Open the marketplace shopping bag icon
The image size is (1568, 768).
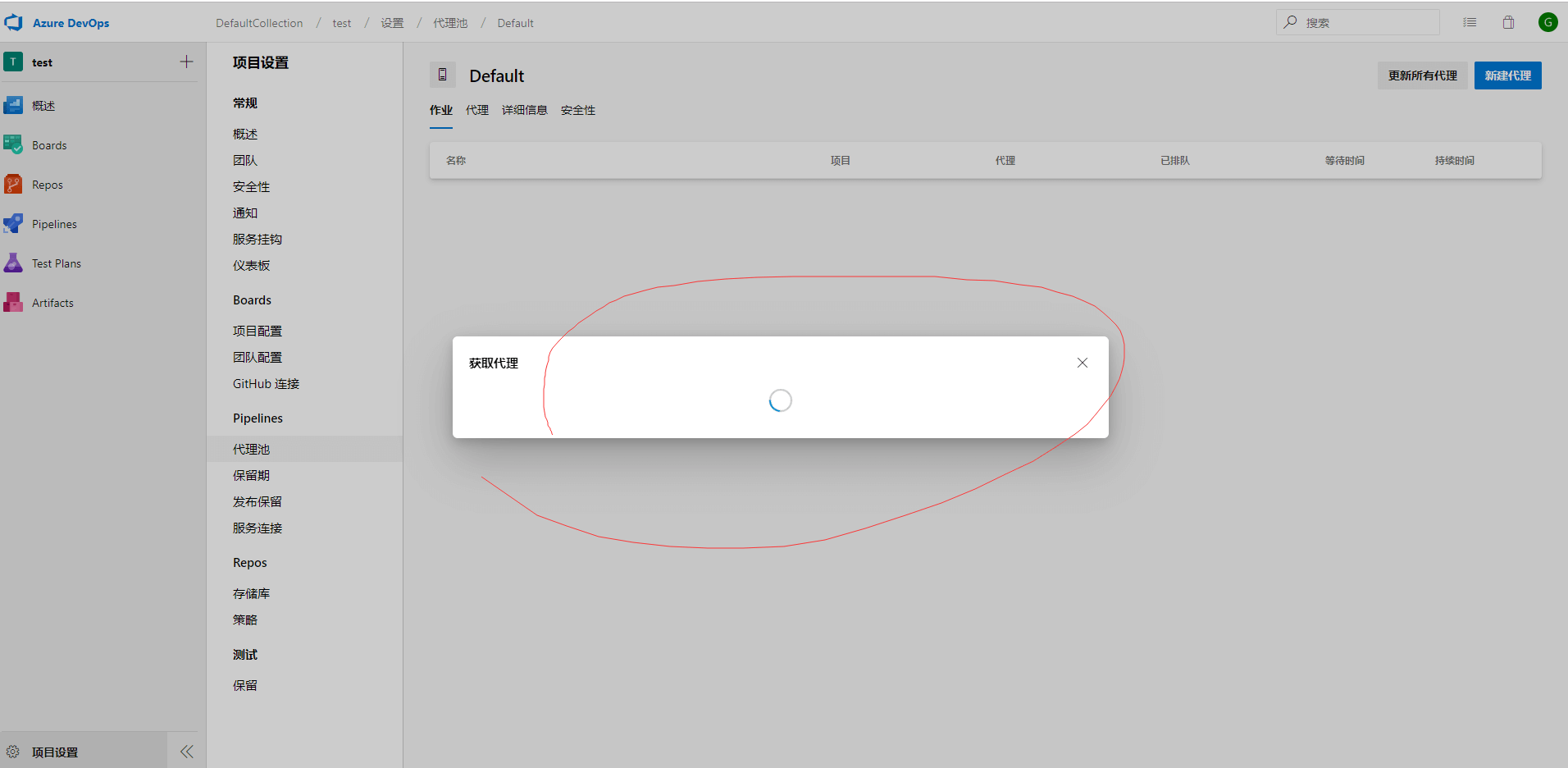click(x=1508, y=23)
